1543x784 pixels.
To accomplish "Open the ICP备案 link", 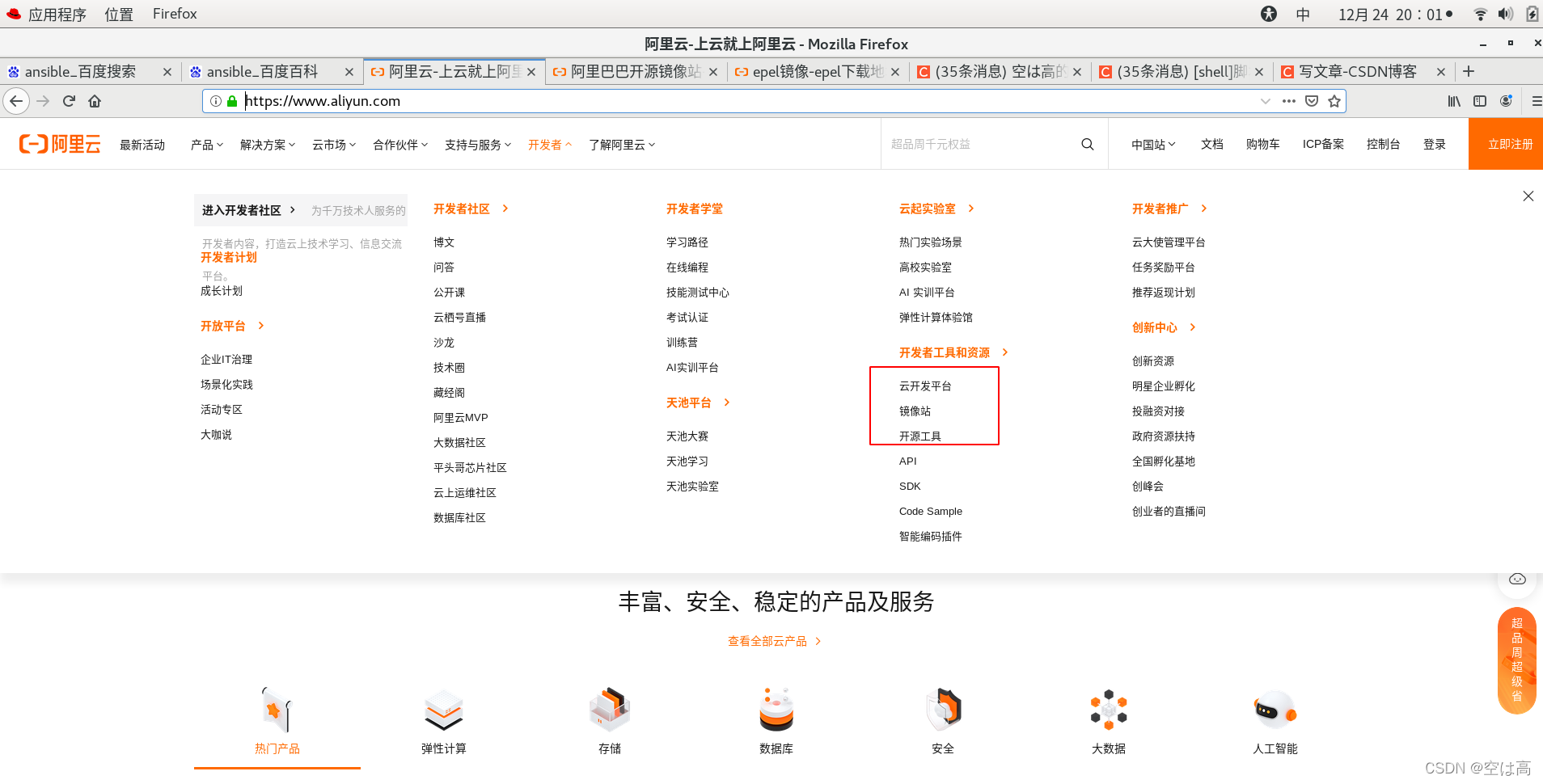I will [1323, 144].
